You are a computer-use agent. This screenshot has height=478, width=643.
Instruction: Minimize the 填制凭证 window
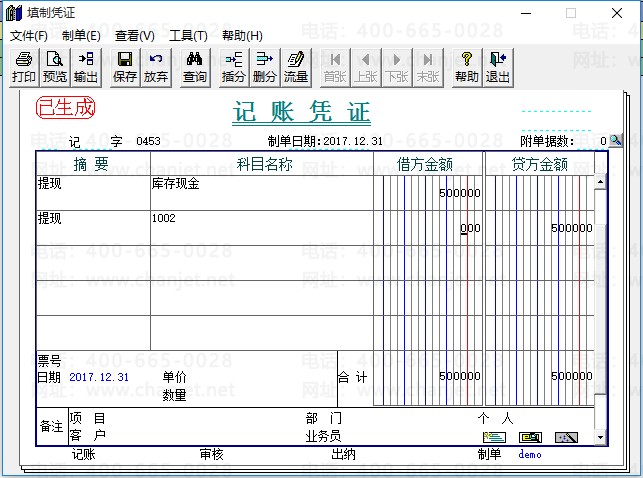point(526,13)
